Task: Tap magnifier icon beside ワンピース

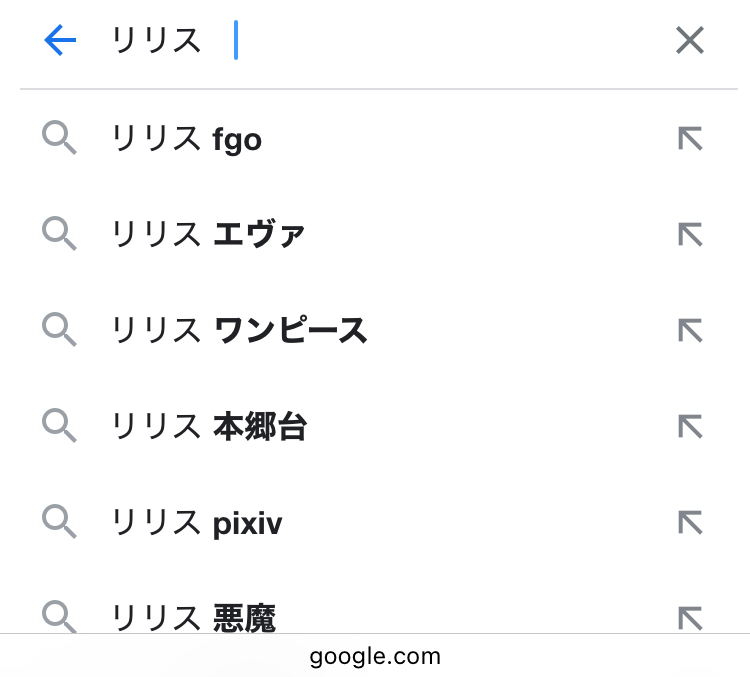Action: (x=60, y=331)
